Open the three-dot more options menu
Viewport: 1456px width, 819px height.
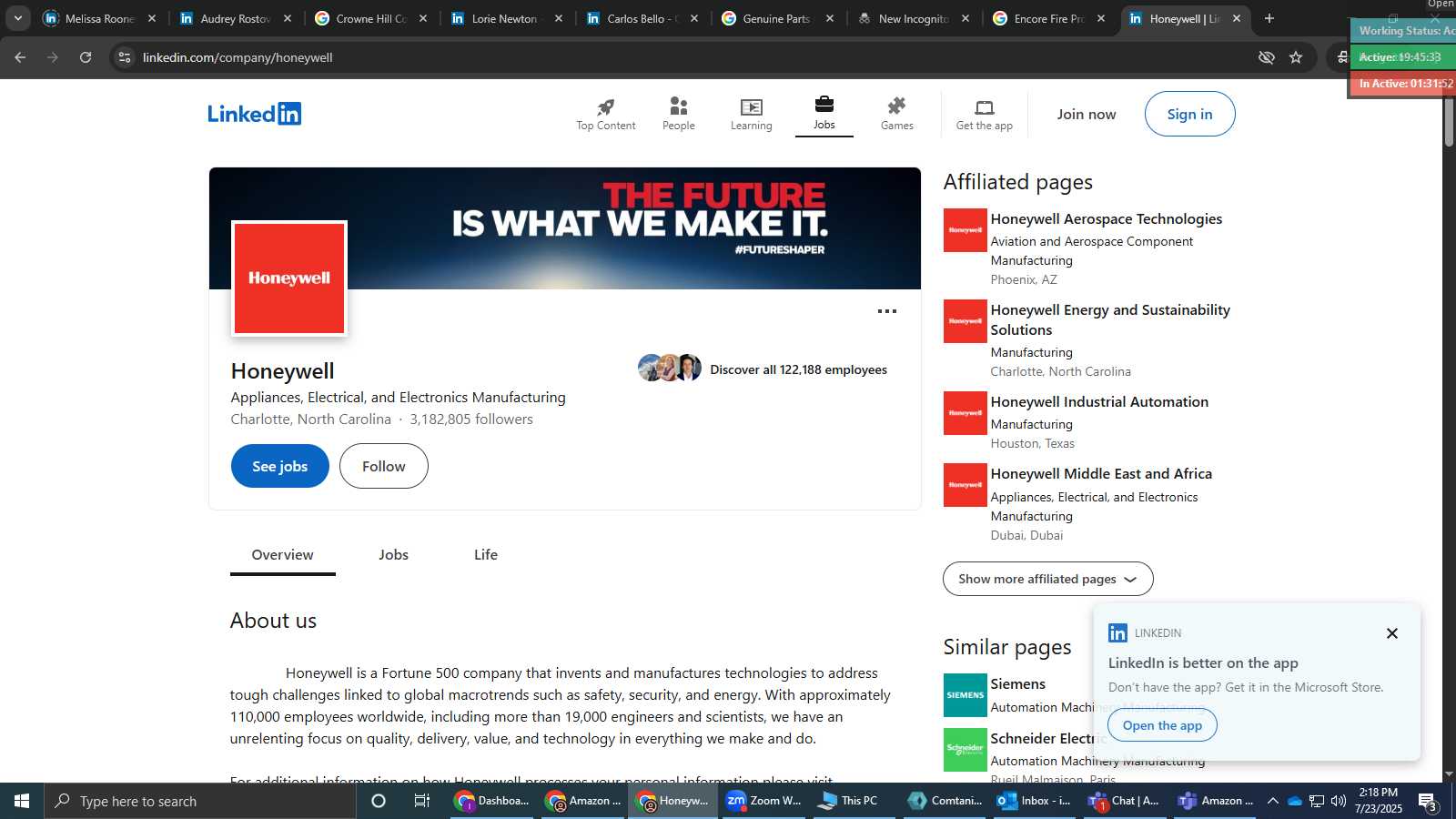(x=886, y=311)
